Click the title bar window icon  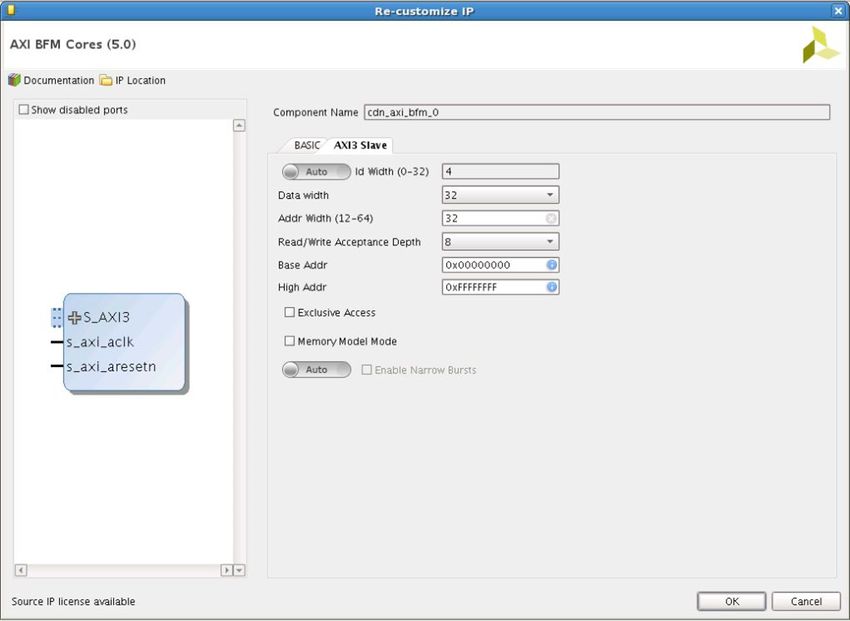coord(10,10)
